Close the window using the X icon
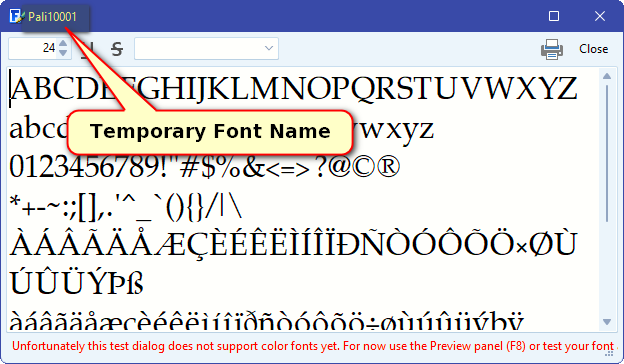 pyautogui.click(x=600, y=16)
